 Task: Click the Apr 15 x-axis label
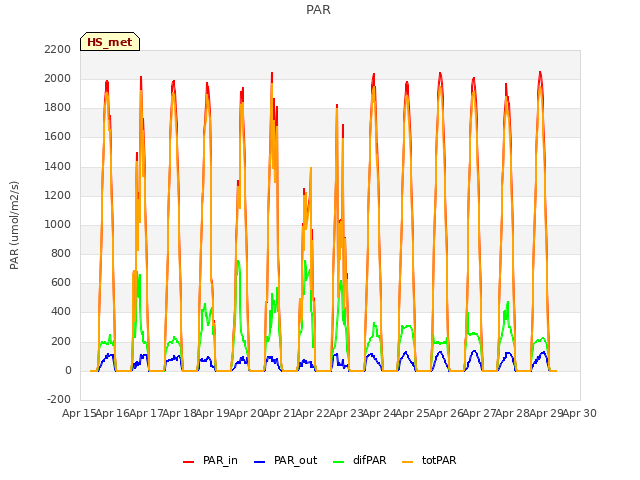[x=80, y=413]
